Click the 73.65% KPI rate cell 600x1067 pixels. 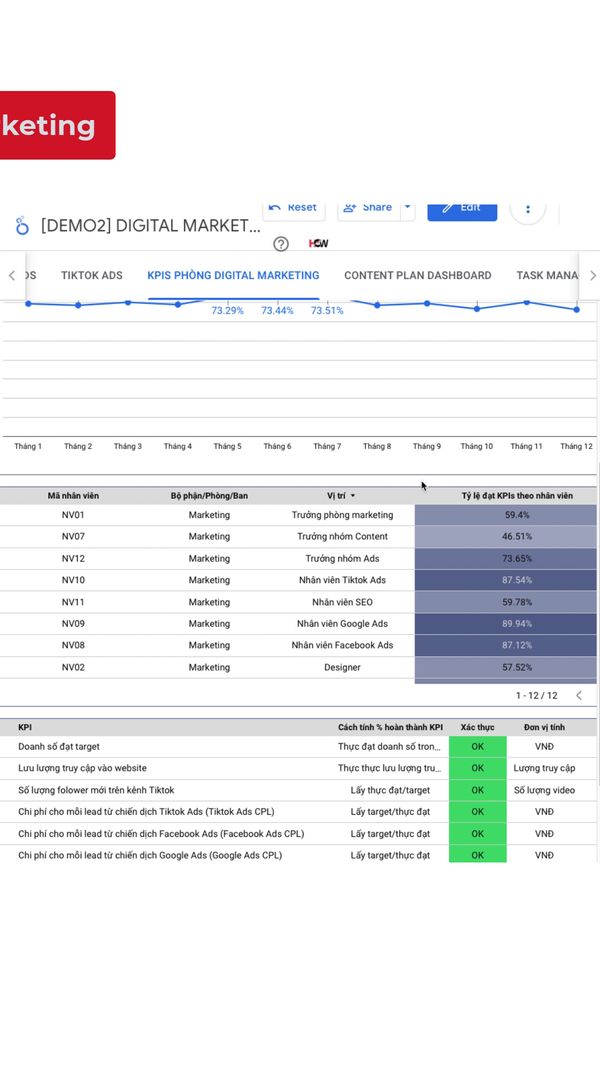[x=505, y=559]
